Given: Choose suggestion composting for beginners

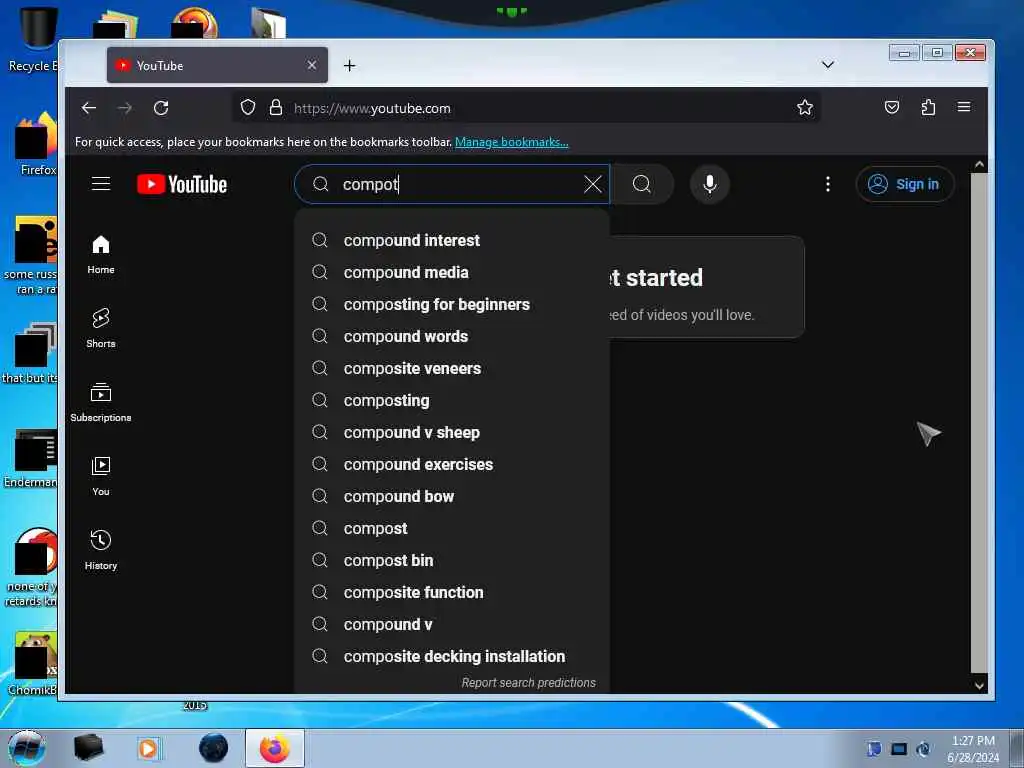Looking at the screenshot, I should 452,304.
